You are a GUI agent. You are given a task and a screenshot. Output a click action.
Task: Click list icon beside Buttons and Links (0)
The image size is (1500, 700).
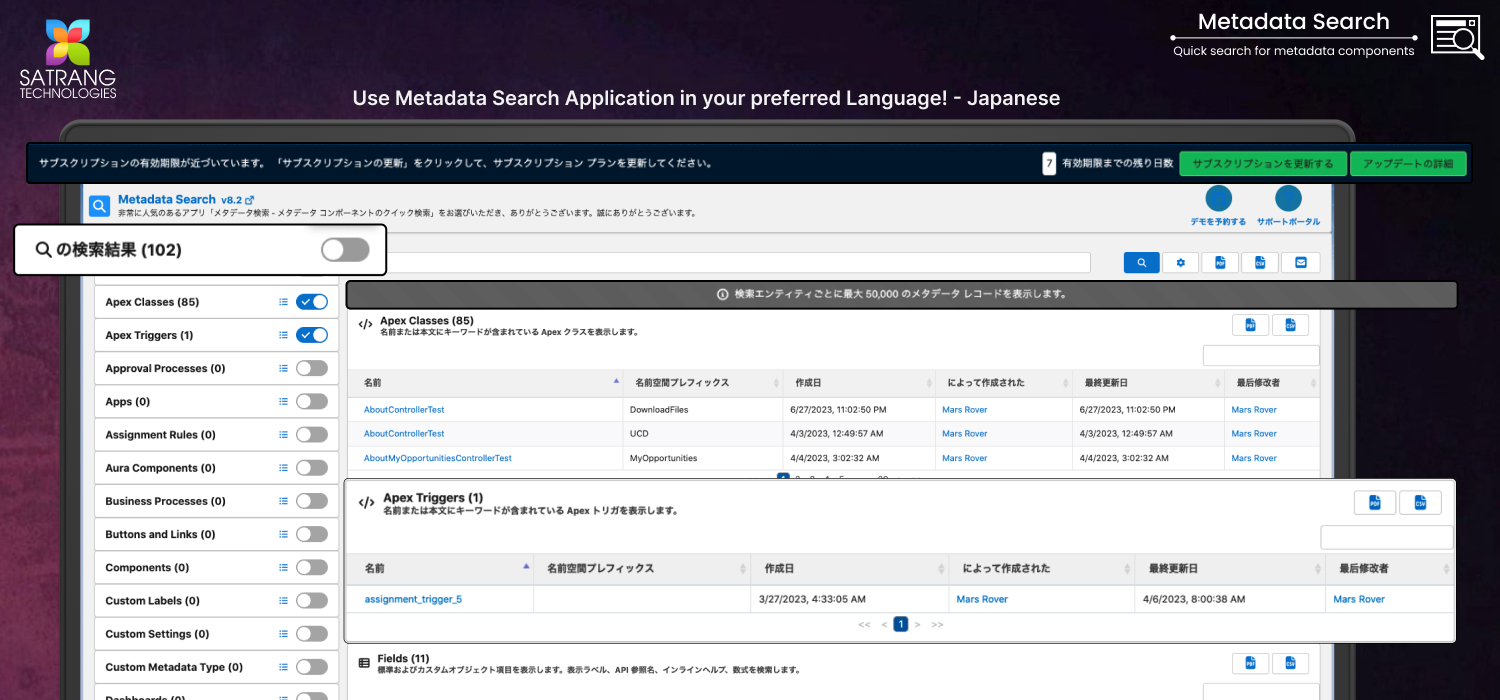tap(284, 534)
